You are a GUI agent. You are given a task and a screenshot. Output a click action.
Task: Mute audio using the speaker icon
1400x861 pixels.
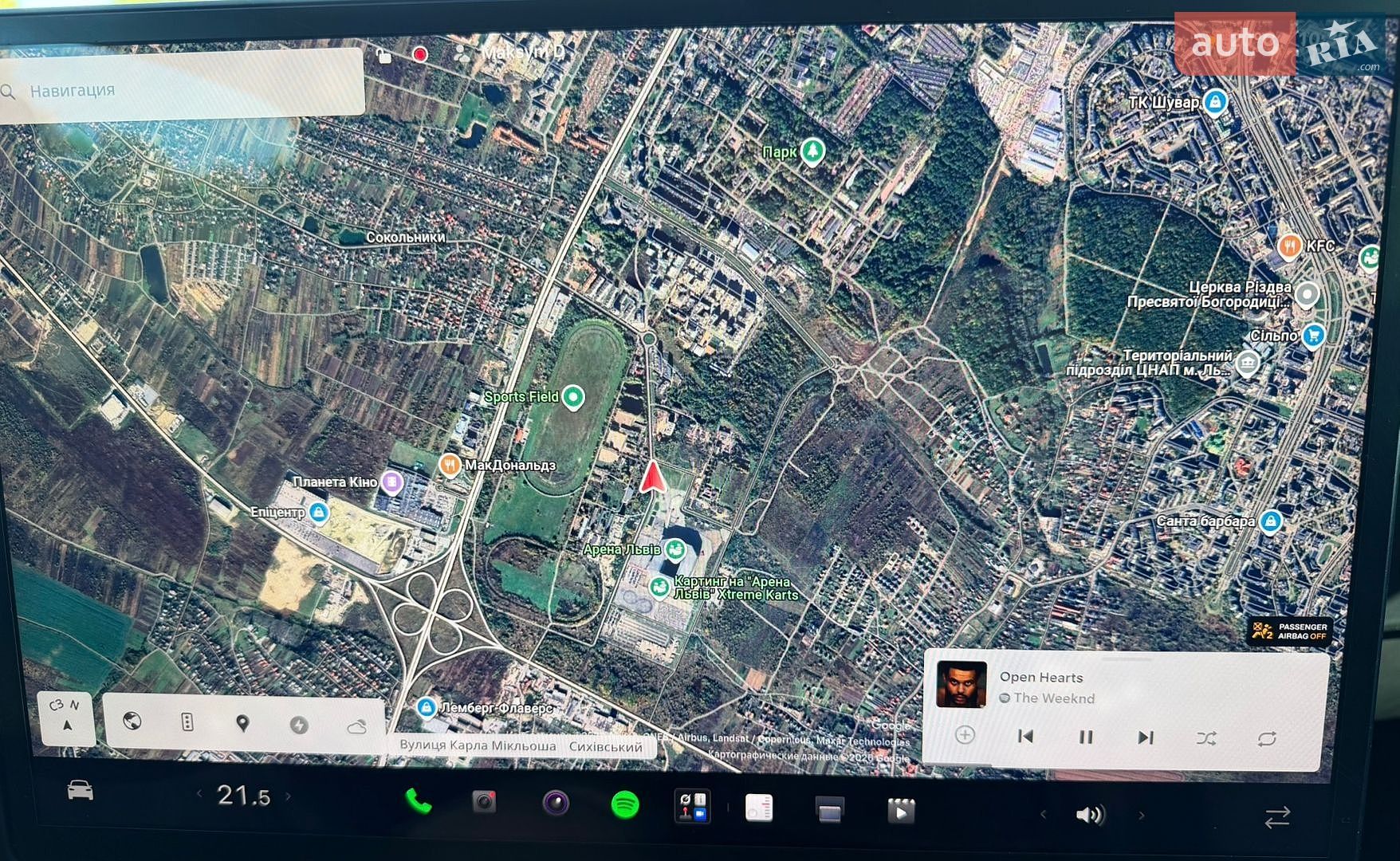(1090, 815)
